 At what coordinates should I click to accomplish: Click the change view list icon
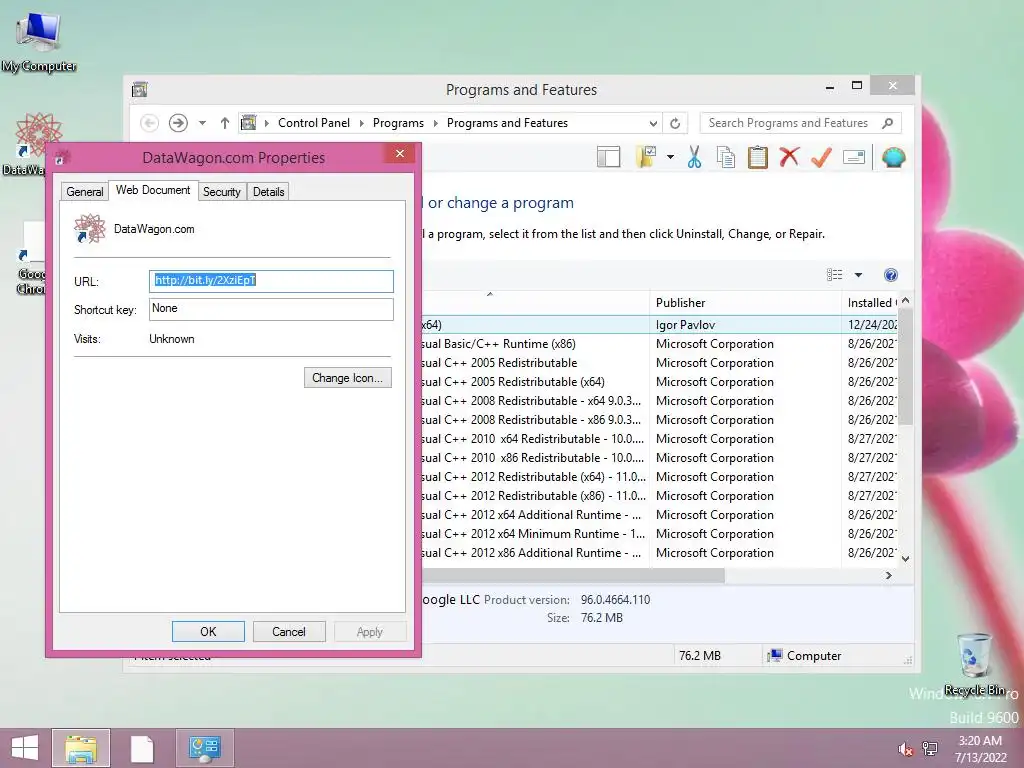click(835, 275)
